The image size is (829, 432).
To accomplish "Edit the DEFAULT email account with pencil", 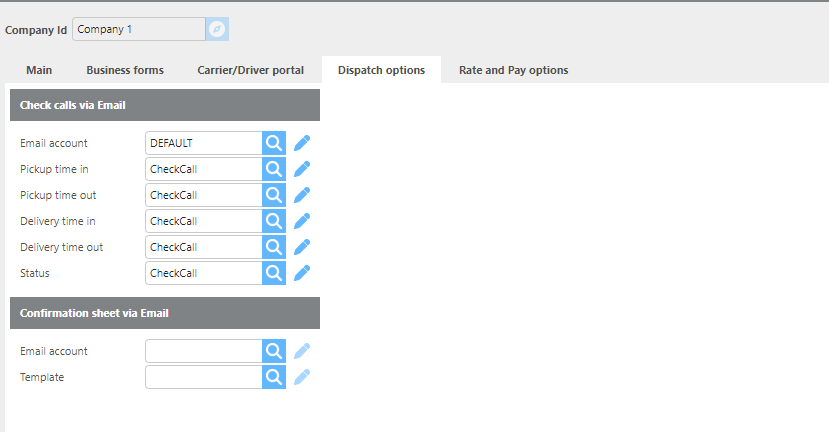I will tap(302, 143).
